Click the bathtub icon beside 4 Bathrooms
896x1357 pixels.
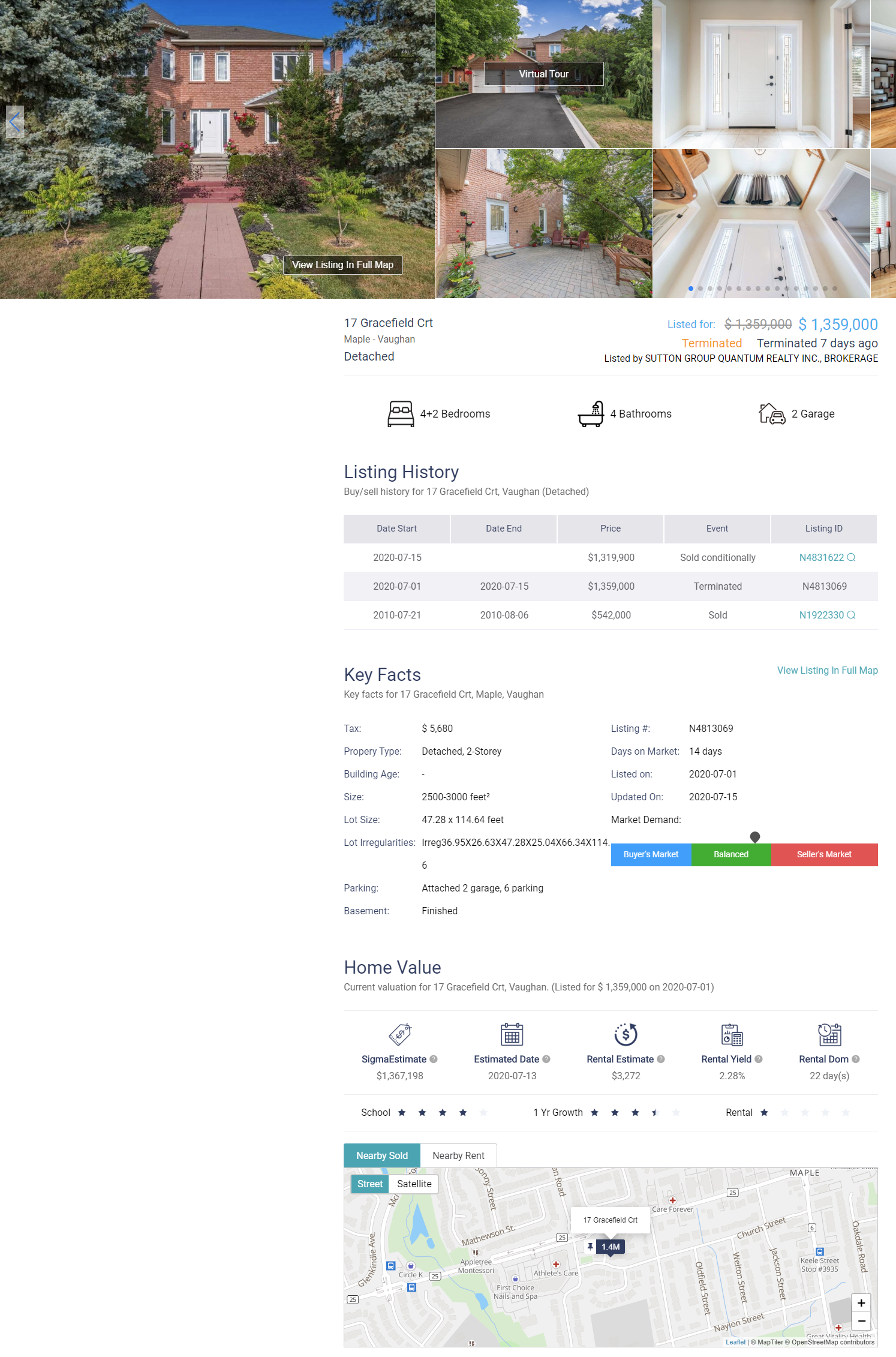pos(591,414)
